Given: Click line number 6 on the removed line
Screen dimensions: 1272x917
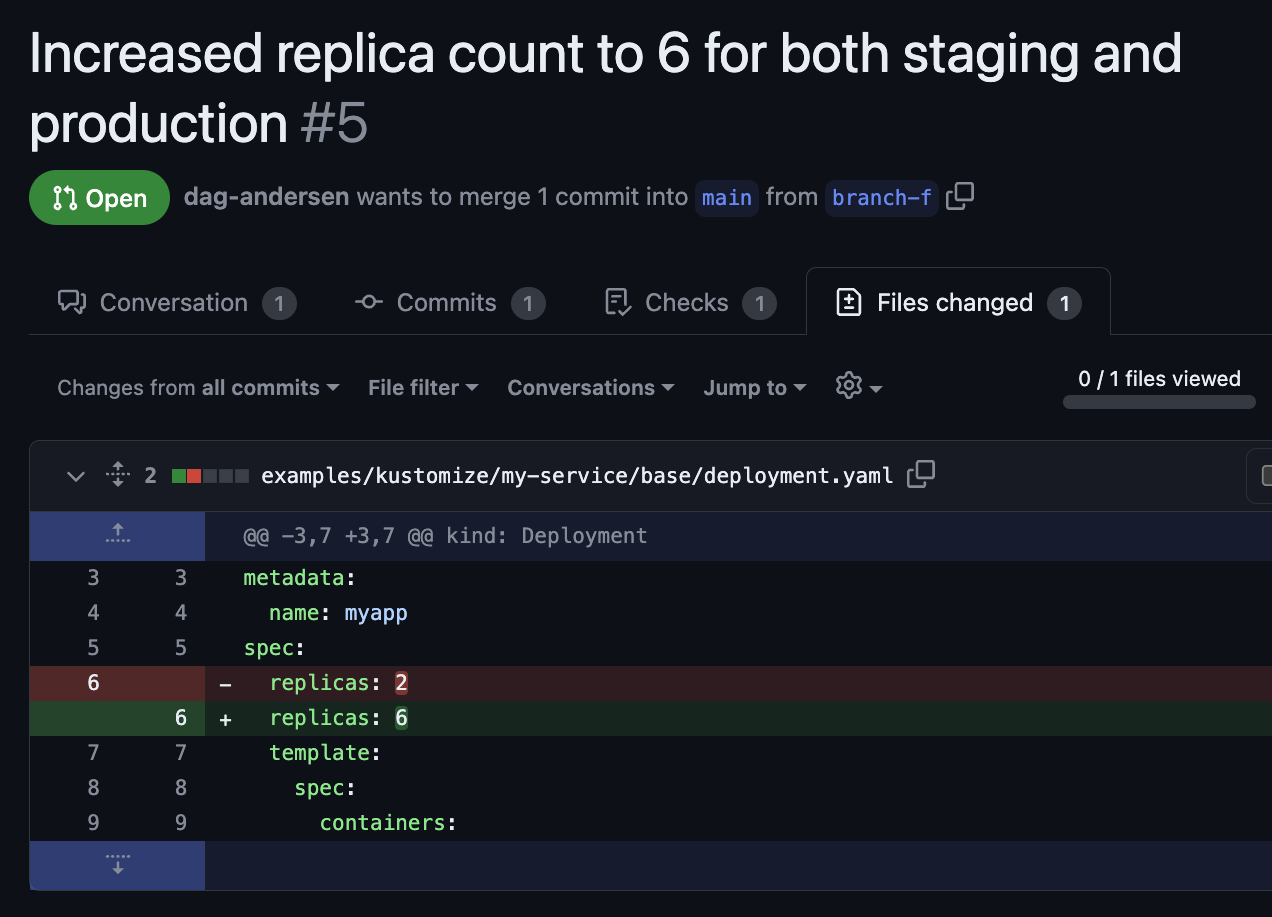Looking at the screenshot, I should tap(93, 682).
